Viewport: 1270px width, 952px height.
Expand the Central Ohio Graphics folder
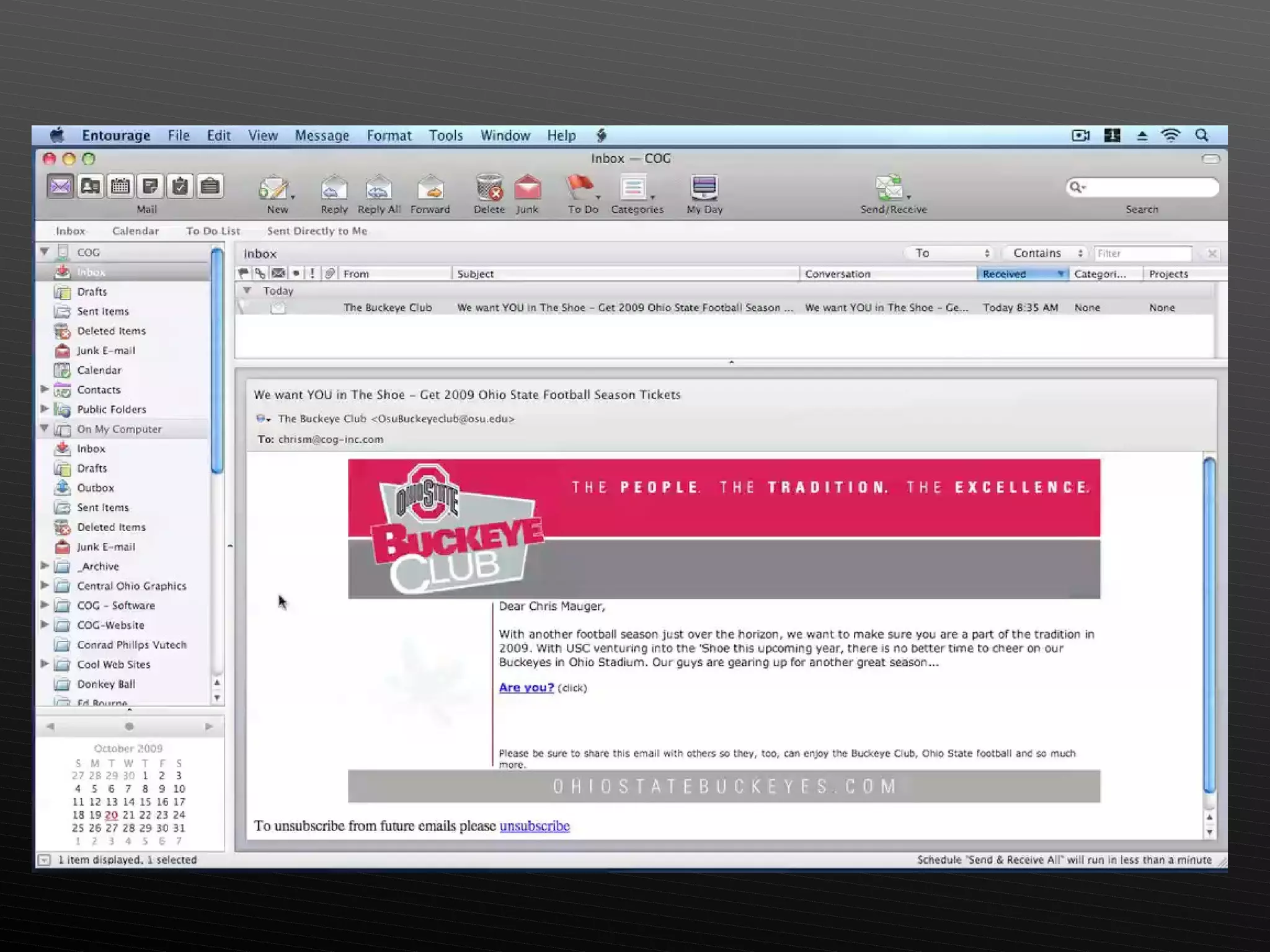pyautogui.click(x=45, y=585)
